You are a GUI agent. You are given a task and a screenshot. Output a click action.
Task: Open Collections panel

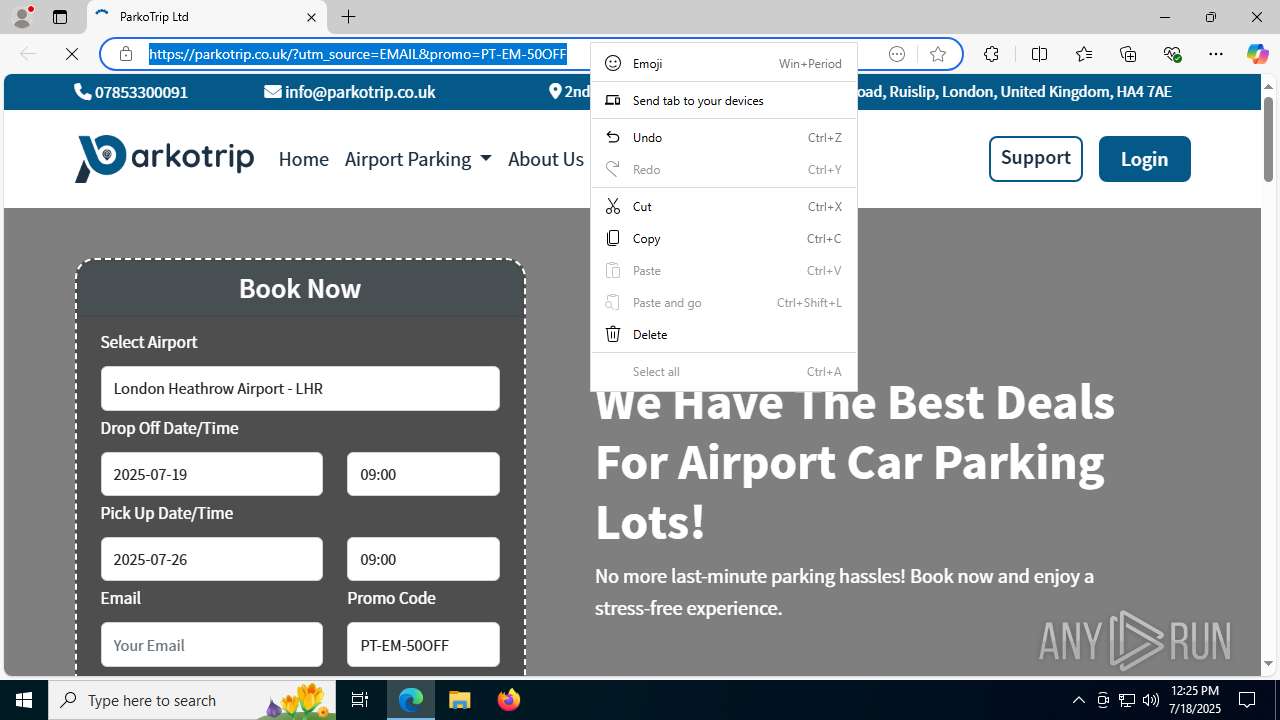[x=1128, y=54]
